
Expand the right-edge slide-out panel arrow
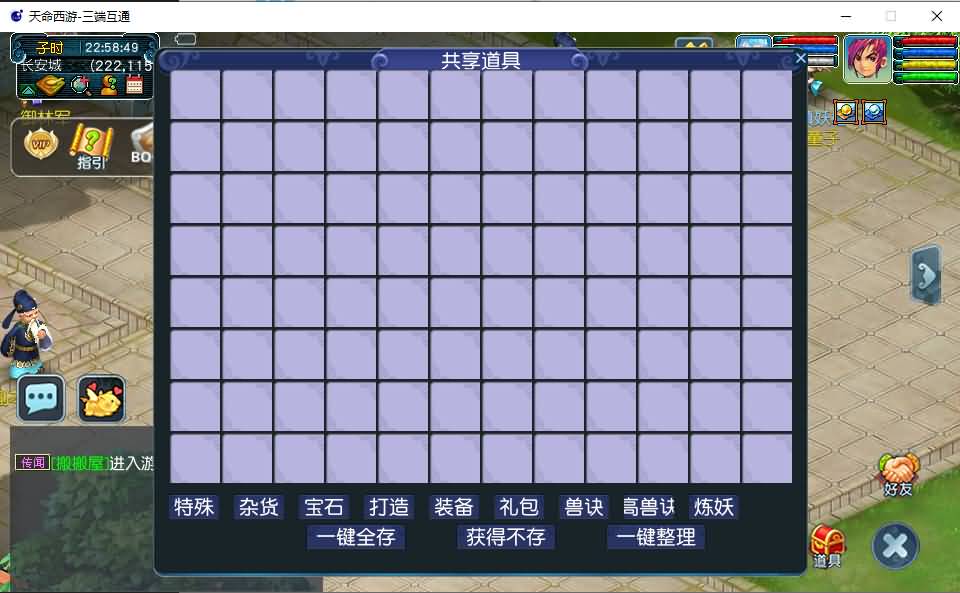coord(924,275)
